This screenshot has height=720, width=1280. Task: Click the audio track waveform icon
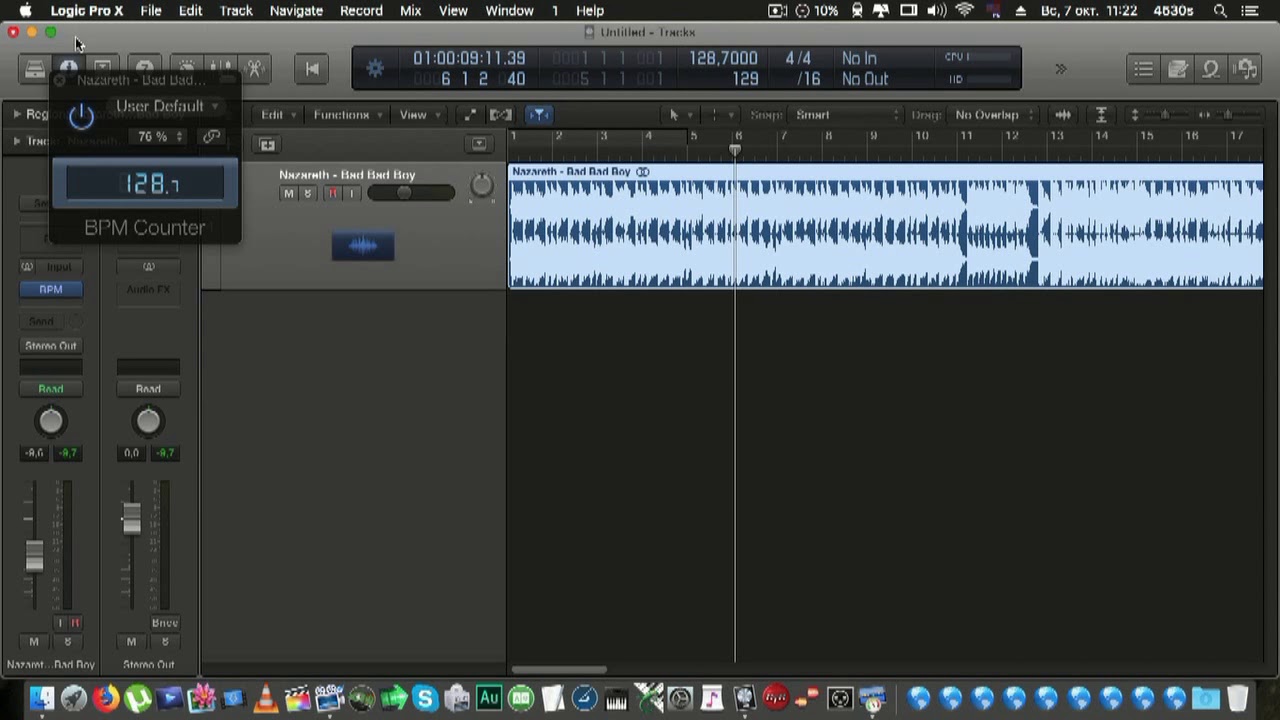tap(363, 245)
